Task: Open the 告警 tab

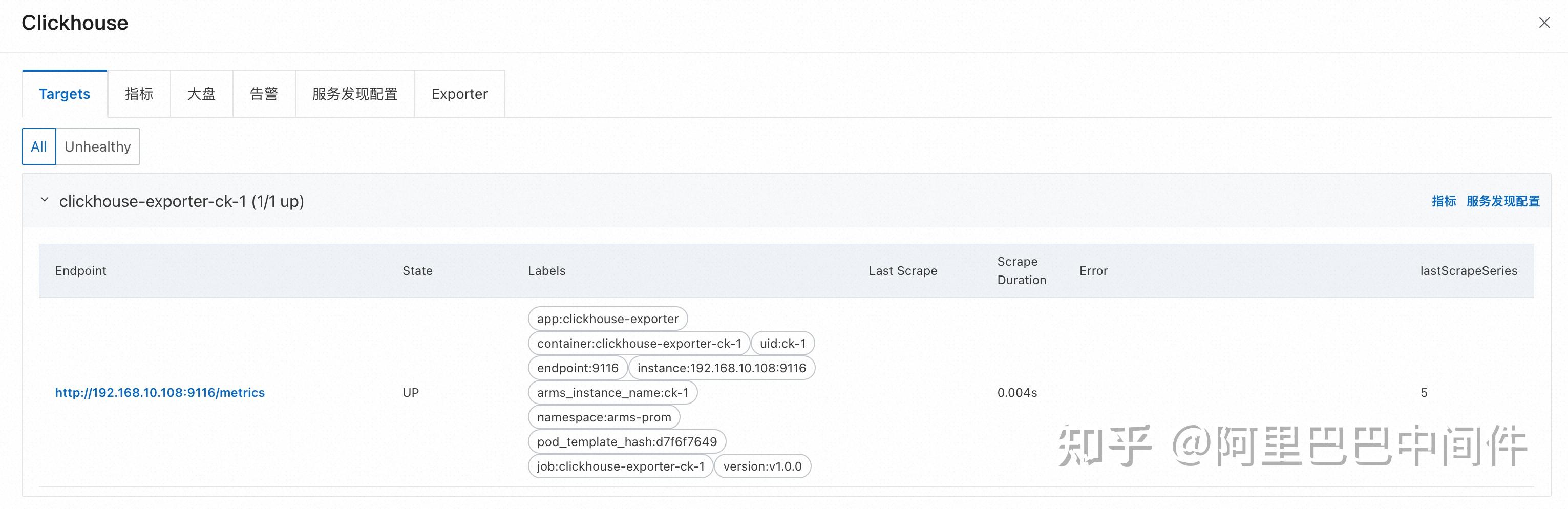Action: (x=264, y=94)
